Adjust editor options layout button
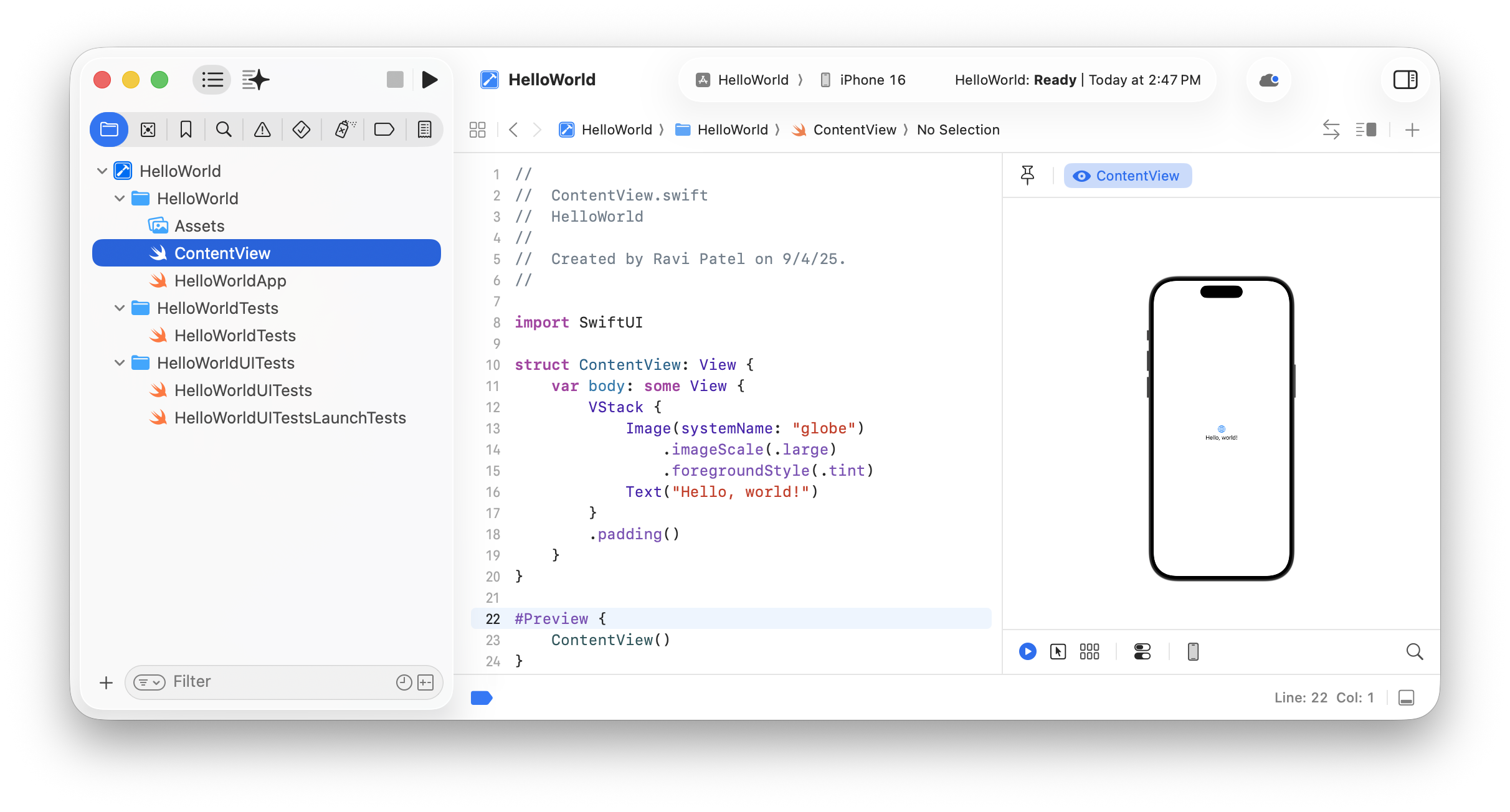Image resolution: width=1510 pixels, height=812 pixels. click(x=1366, y=130)
